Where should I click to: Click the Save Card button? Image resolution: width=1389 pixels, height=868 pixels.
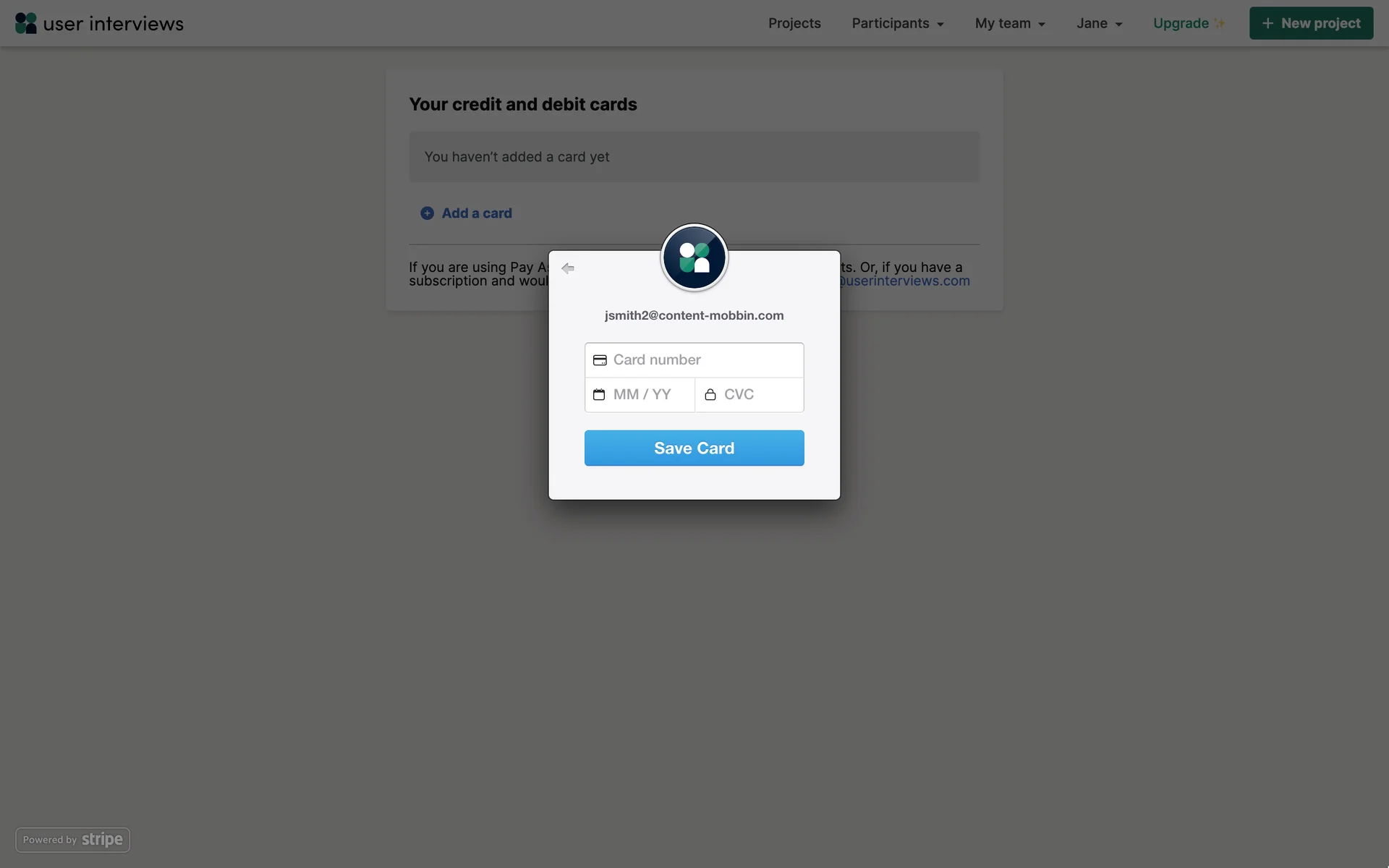694,448
